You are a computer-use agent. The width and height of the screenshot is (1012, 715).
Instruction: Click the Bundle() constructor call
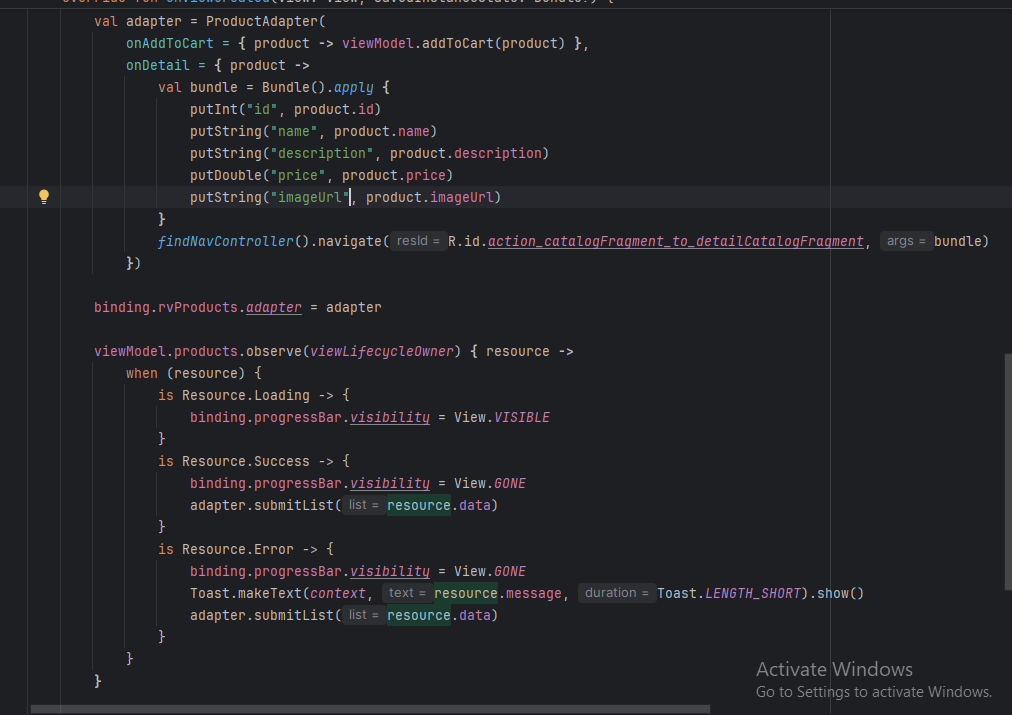click(294, 87)
